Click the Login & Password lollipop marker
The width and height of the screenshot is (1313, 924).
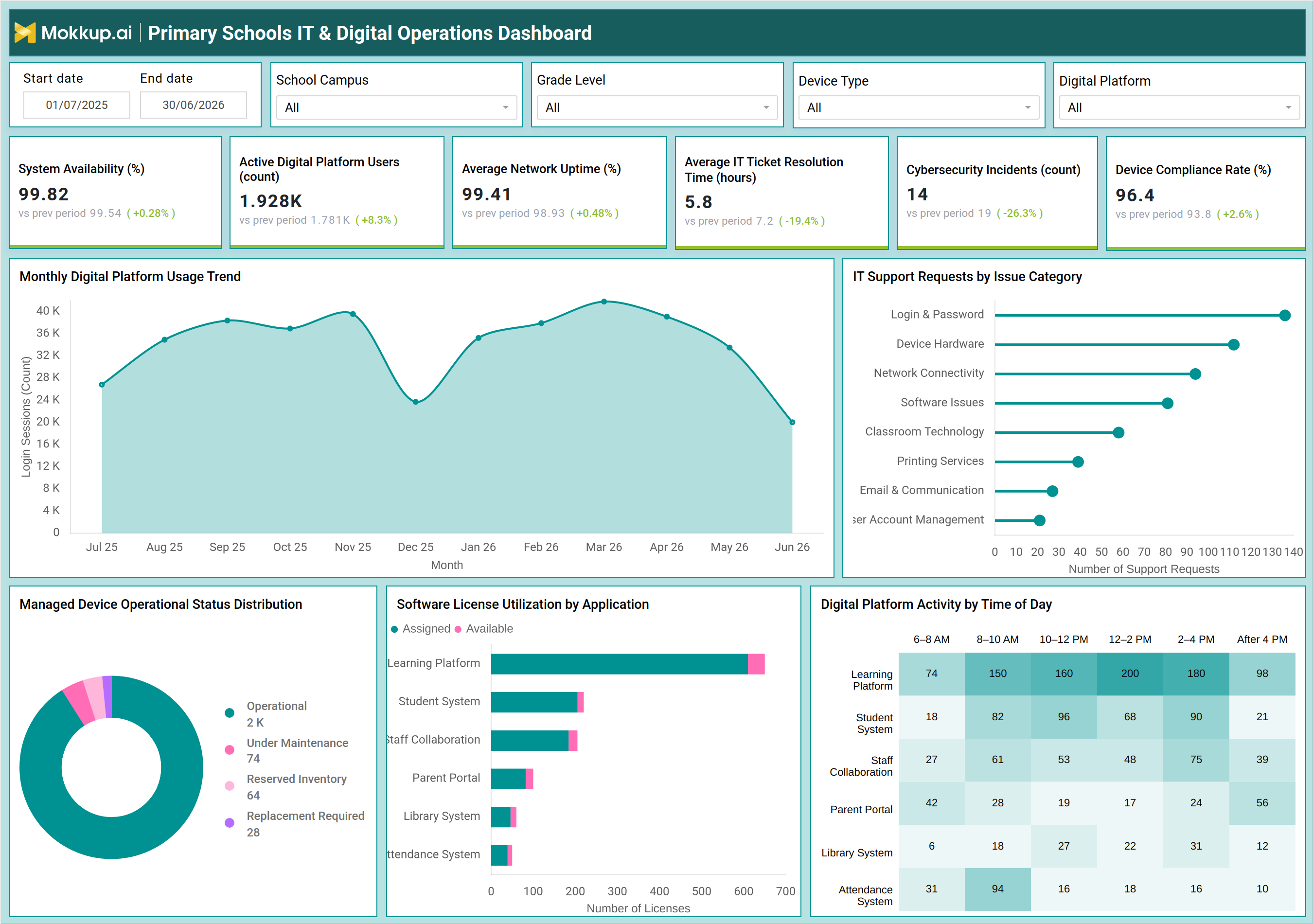[x=1285, y=316]
